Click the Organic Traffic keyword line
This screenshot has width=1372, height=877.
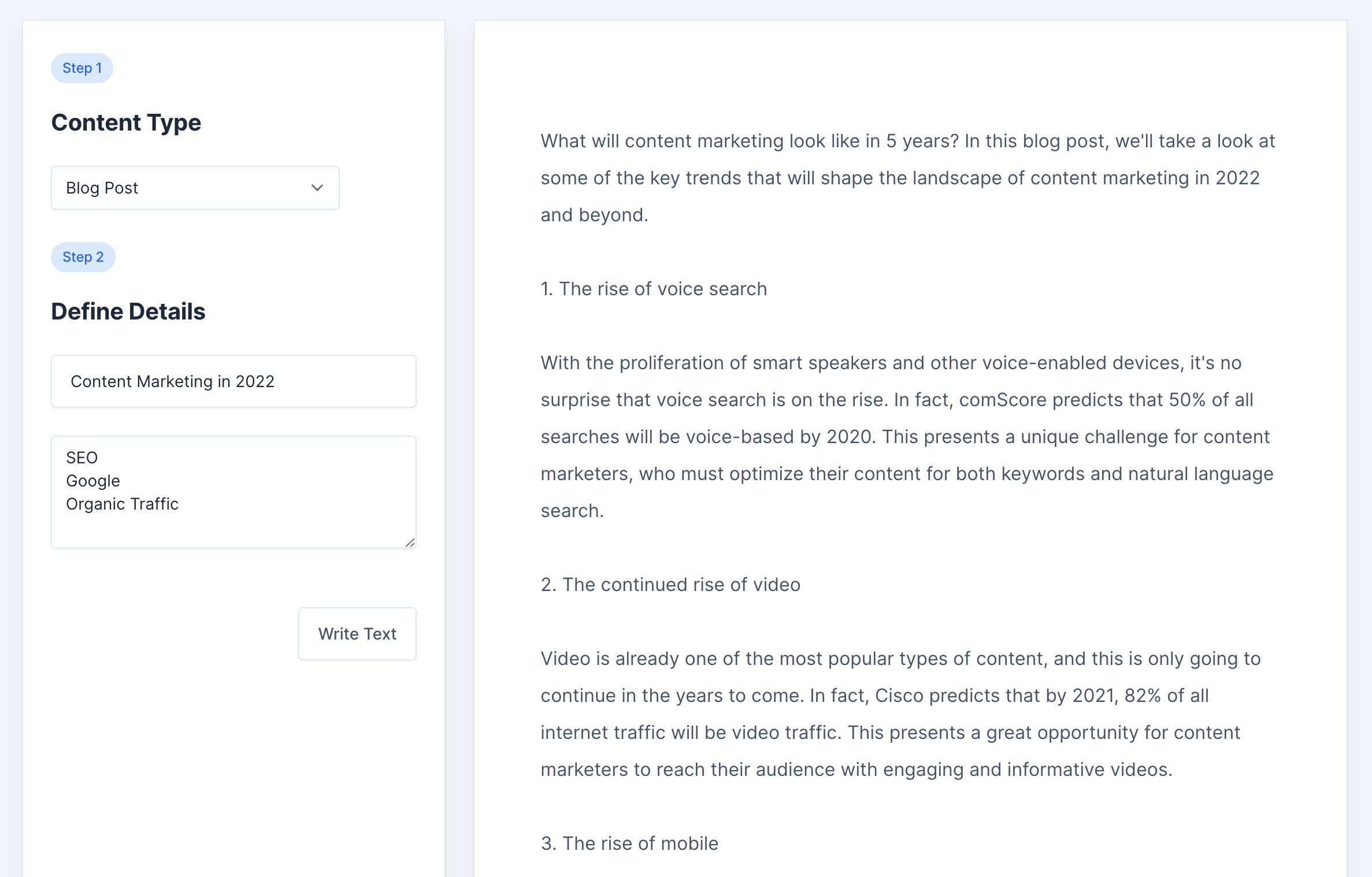point(122,504)
